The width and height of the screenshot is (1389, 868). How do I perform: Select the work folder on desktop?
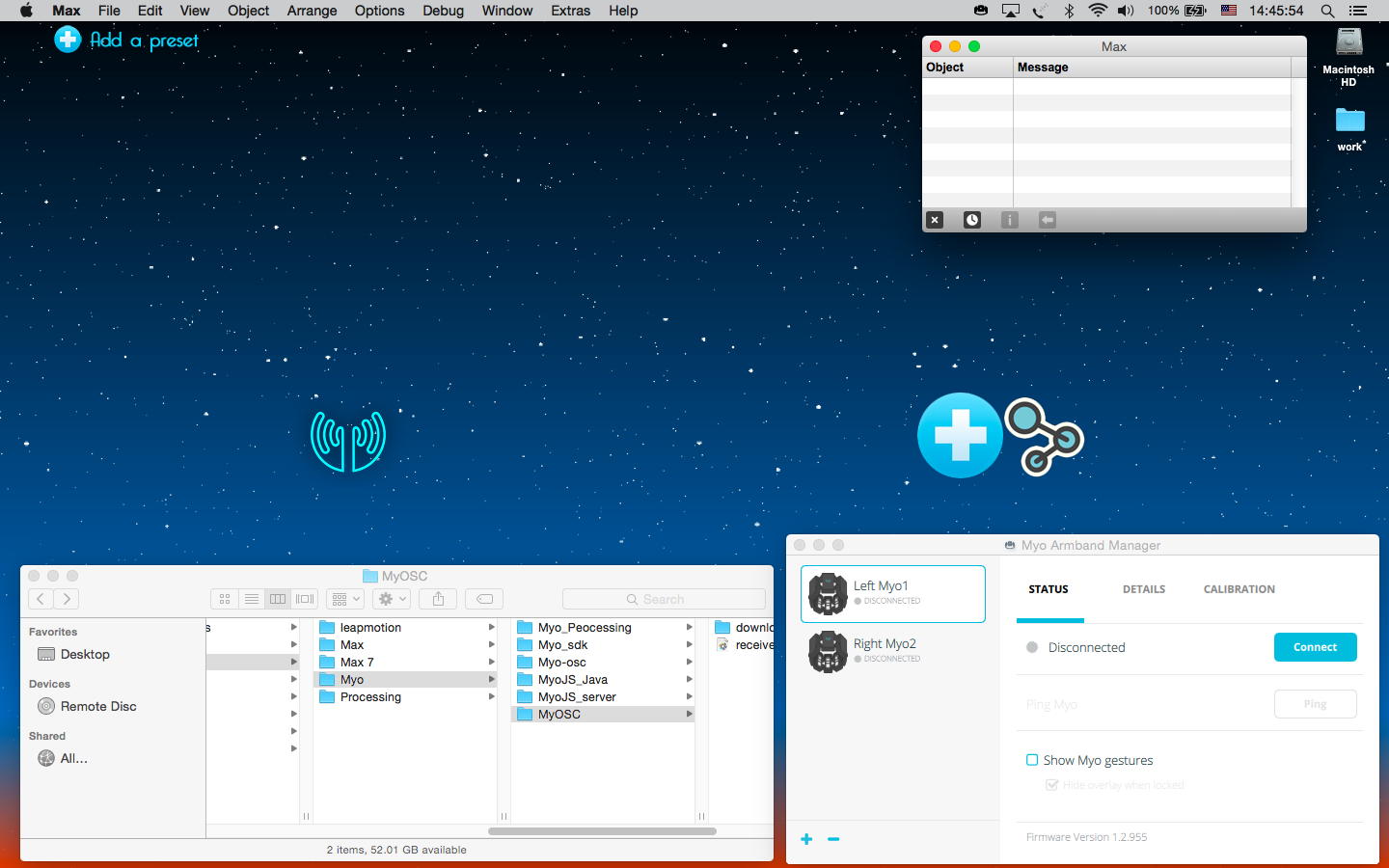tap(1349, 129)
